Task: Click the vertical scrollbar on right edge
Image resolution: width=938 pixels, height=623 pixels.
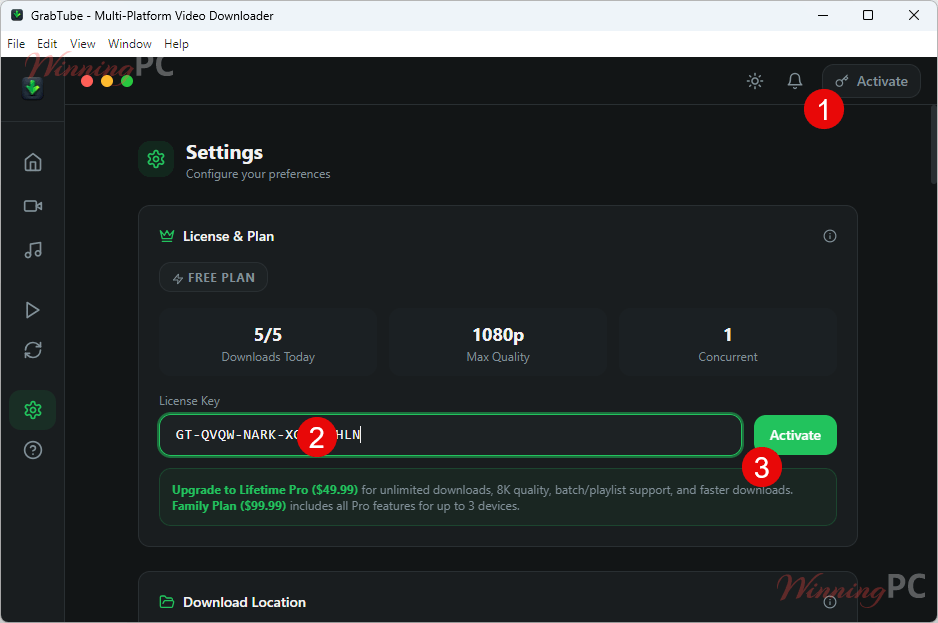Action: [x=934, y=144]
